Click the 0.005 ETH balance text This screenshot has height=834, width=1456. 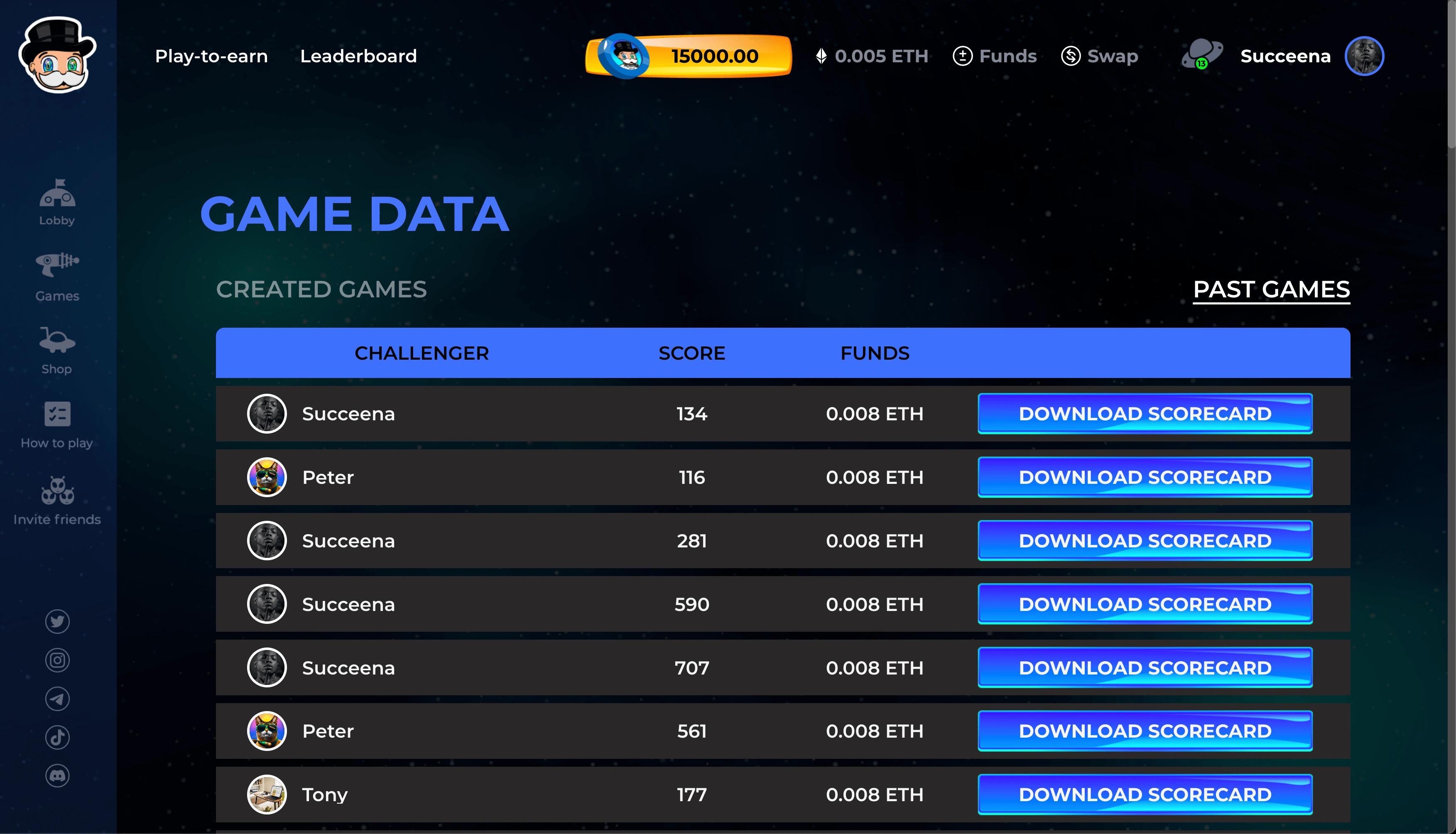pyautogui.click(x=881, y=56)
